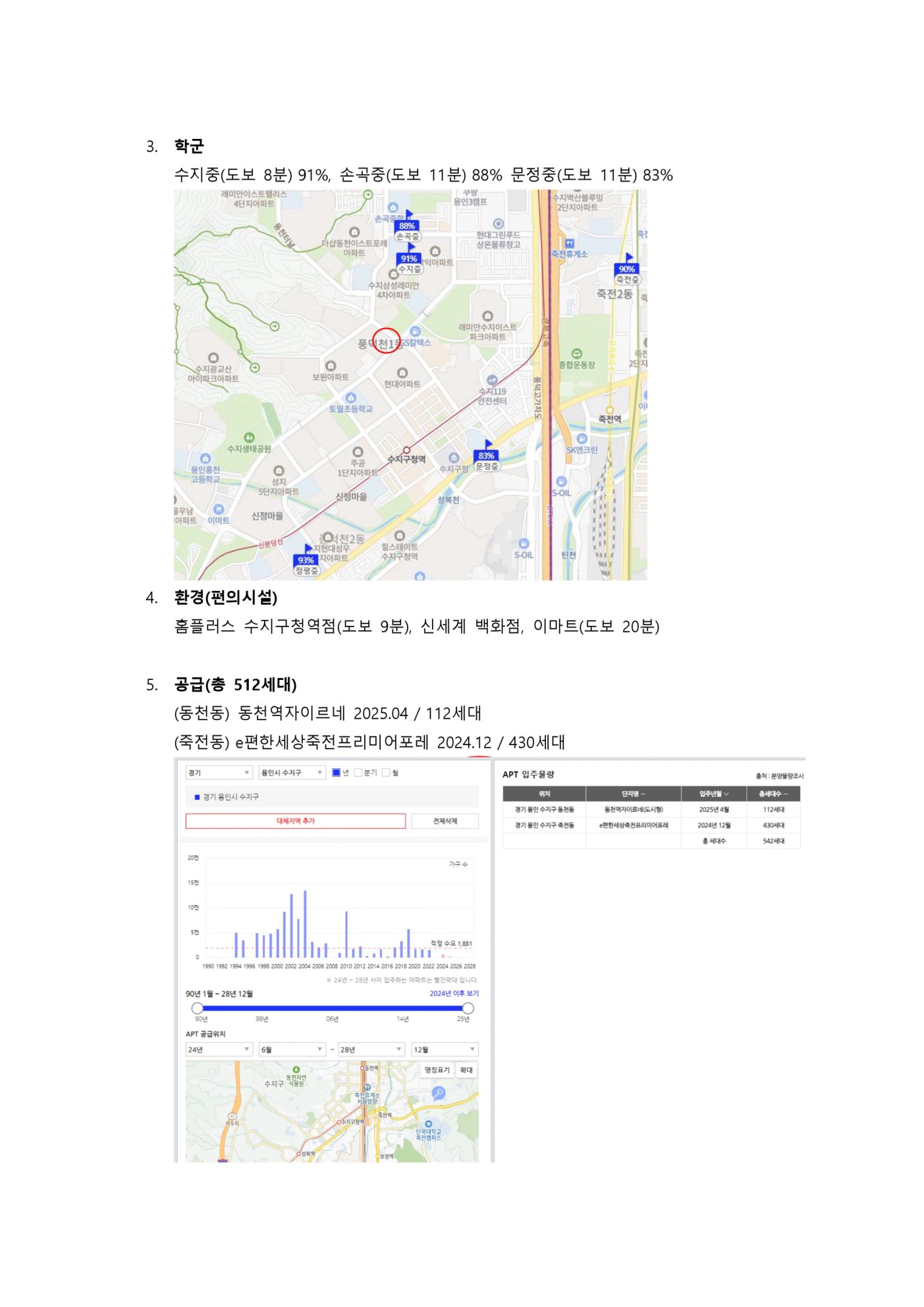Uncheck the 년 checkbox

tap(336, 773)
